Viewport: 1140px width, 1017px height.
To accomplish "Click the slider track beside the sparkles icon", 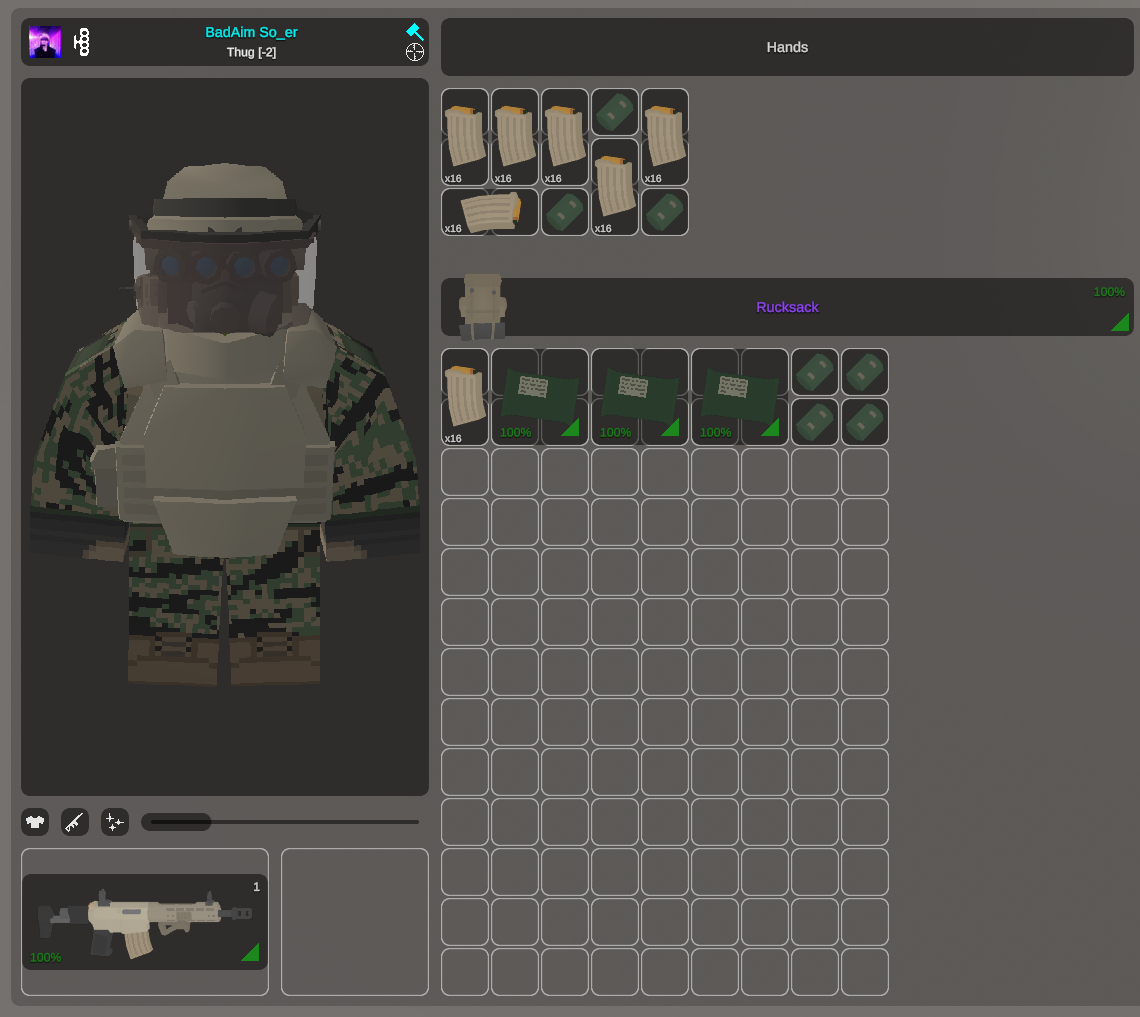I will pos(280,822).
